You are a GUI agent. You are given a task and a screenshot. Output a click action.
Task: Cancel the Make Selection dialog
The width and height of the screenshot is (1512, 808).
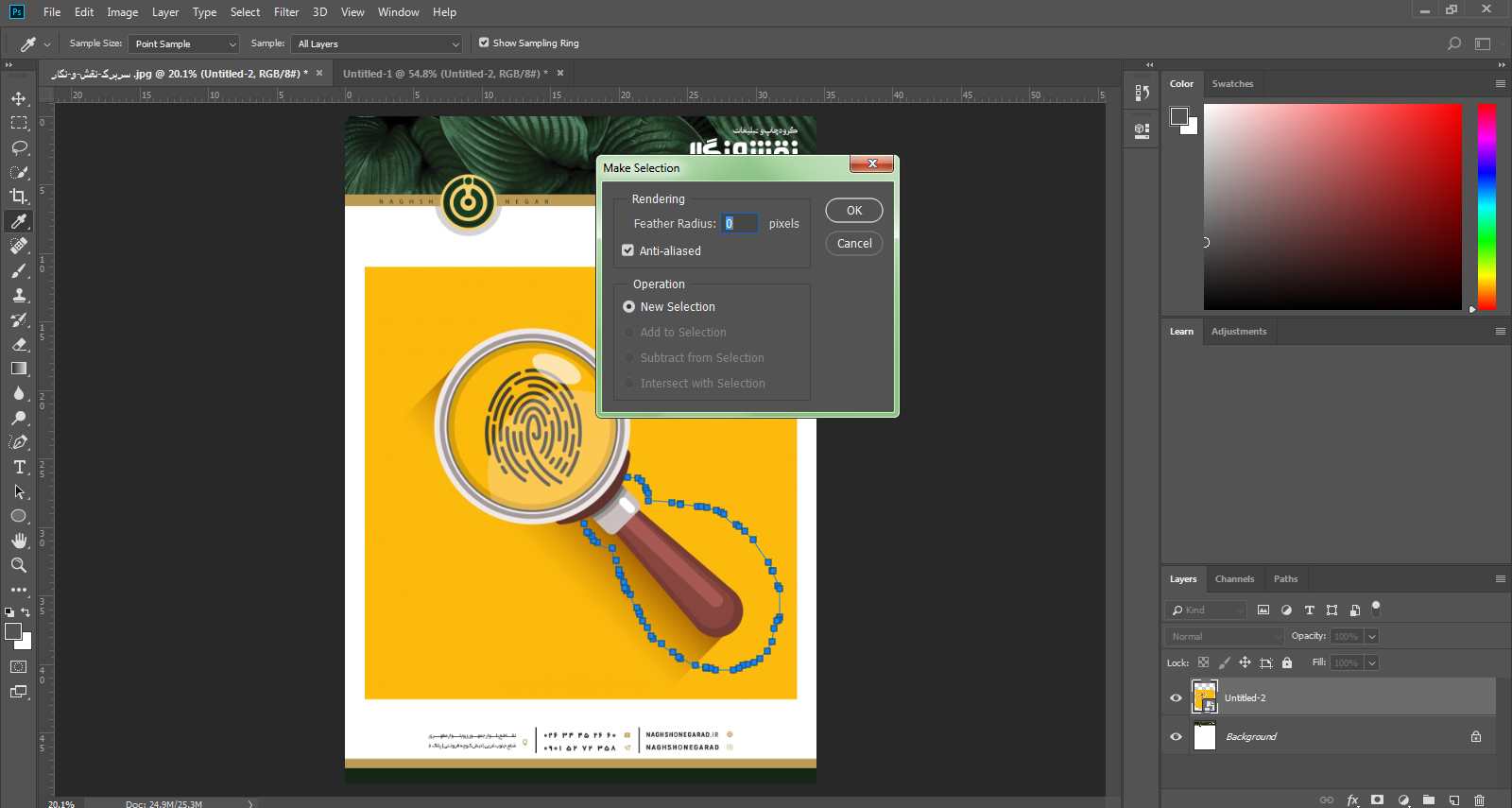tap(853, 244)
